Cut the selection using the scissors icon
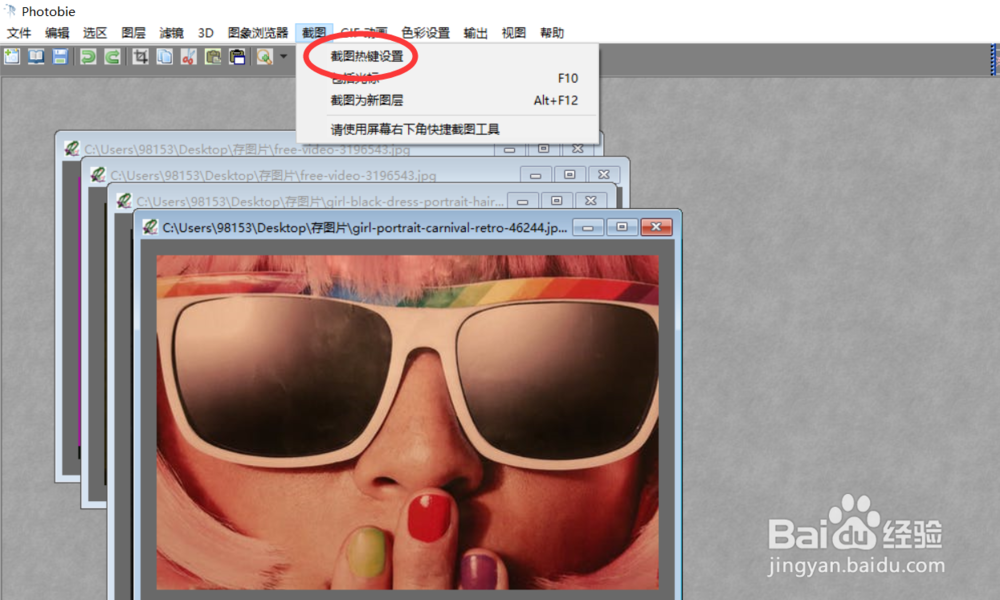 pos(189,57)
